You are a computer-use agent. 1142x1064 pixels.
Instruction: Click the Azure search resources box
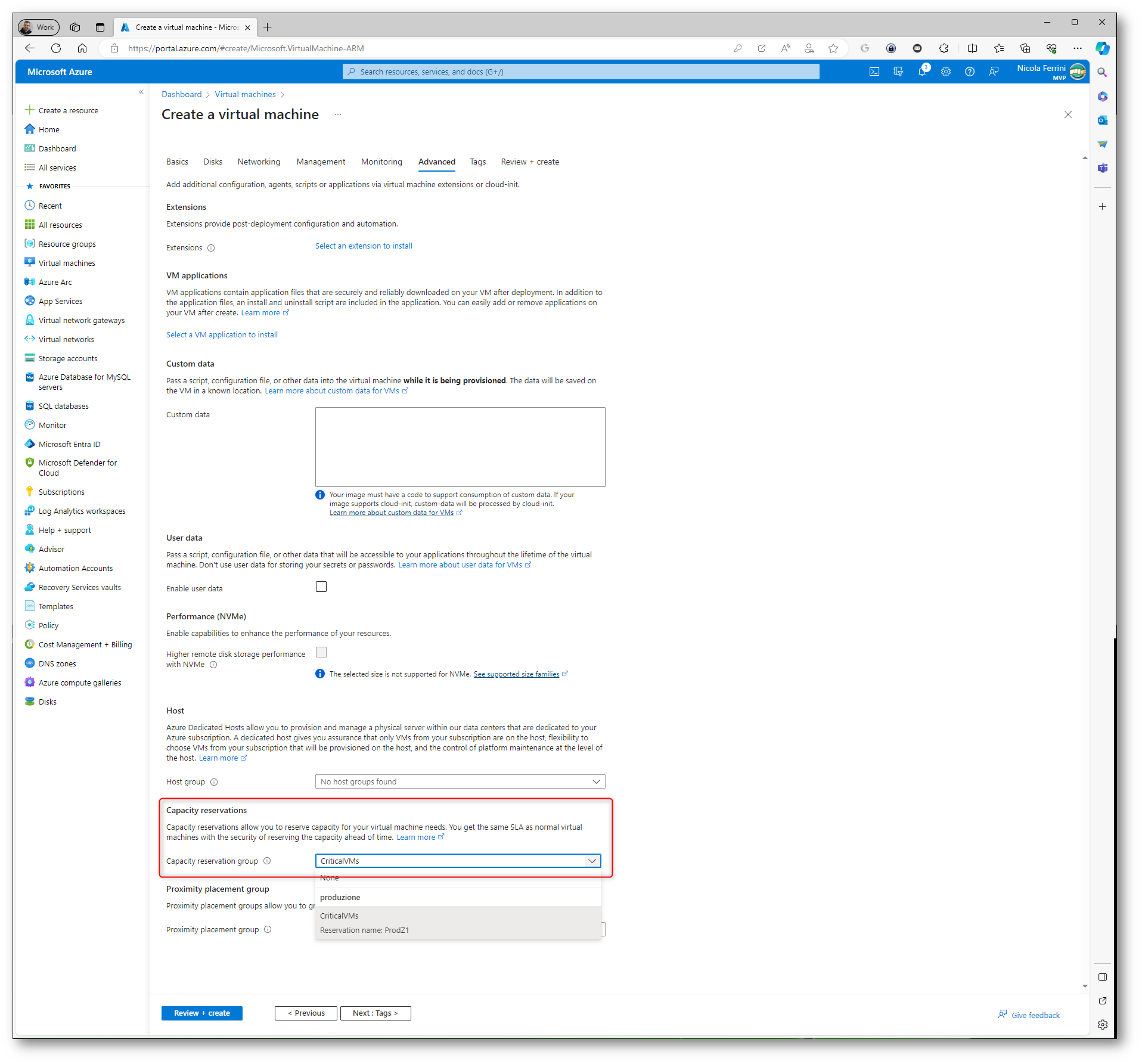coord(581,72)
